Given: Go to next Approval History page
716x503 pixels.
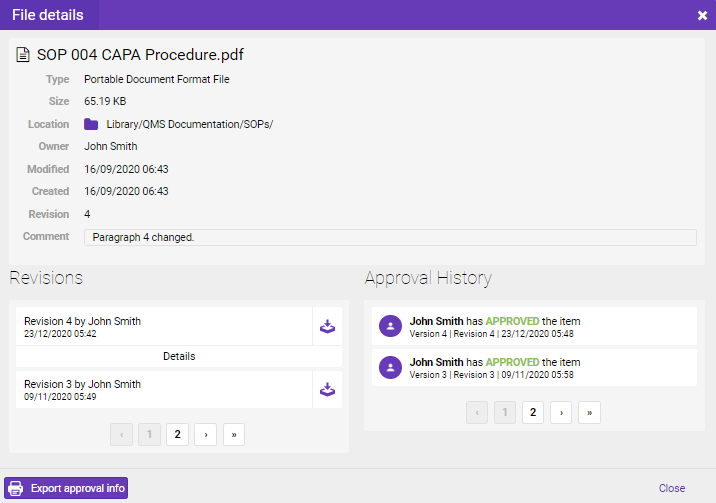Looking at the screenshot, I should [562, 412].
